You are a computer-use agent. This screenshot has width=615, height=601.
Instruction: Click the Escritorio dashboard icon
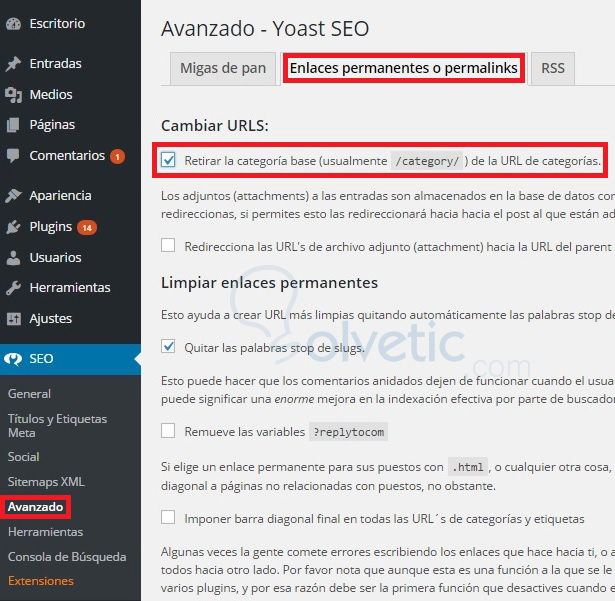pyautogui.click(x=13, y=24)
